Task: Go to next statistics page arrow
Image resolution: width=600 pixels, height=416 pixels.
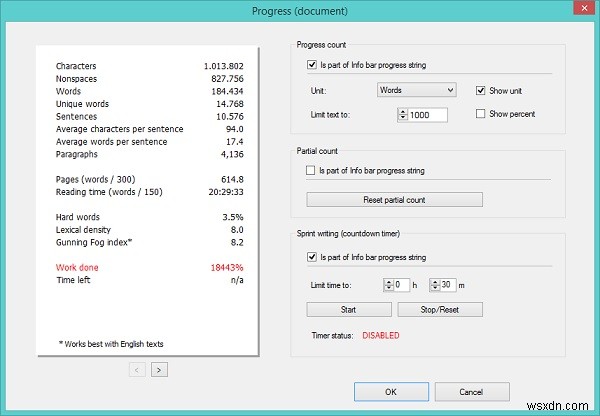Action: coord(159,370)
